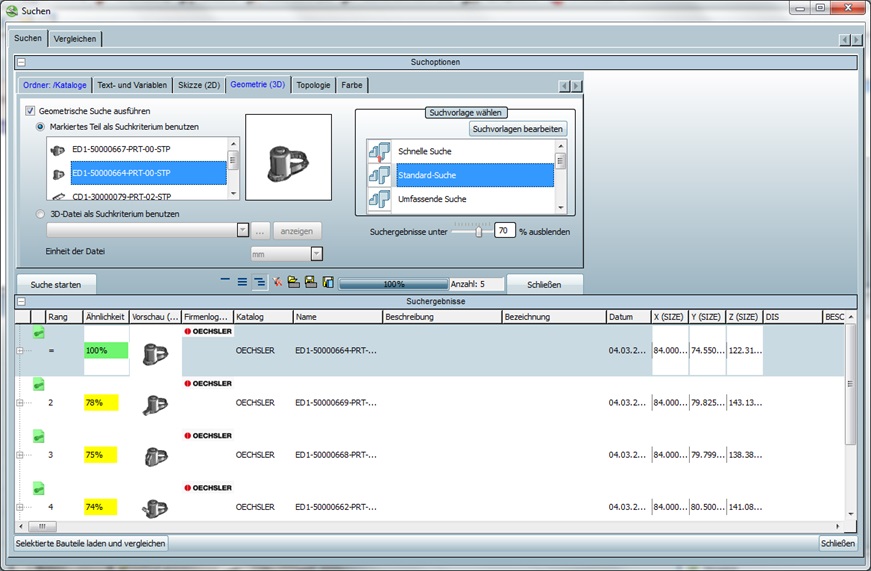Image resolution: width=871 pixels, height=571 pixels.
Task: Select 3D-Datei als Suchkriterium radio button
Action: pos(41,214)
